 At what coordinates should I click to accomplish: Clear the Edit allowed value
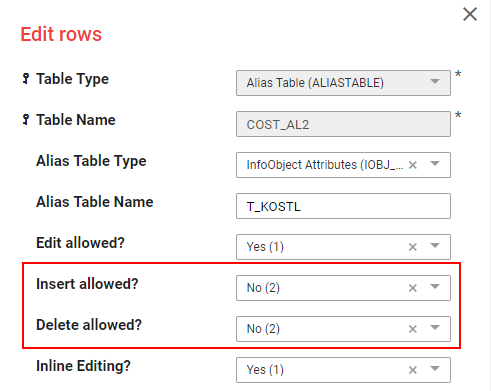pyautogui.click(x=413, y=247)
